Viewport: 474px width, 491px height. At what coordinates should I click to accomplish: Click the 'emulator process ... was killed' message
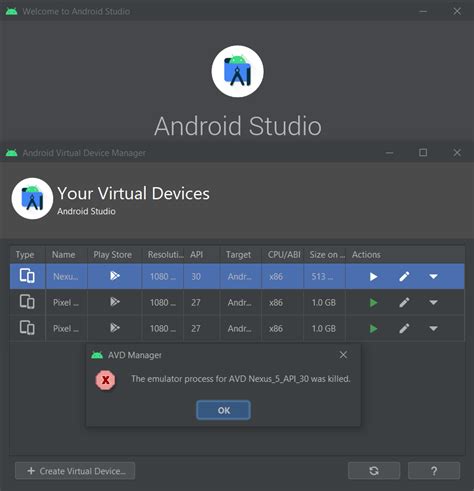click(x=240, y=379)
